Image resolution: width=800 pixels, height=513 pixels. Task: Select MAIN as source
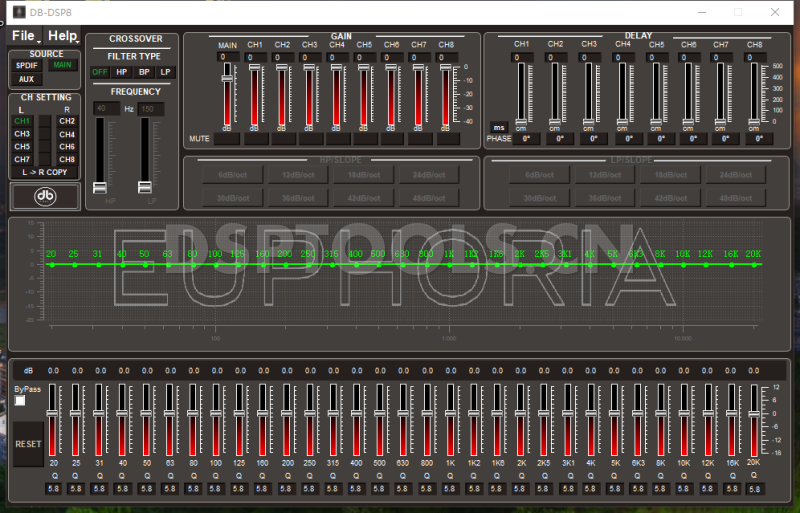pyautogui.click(x=62, y=65)
